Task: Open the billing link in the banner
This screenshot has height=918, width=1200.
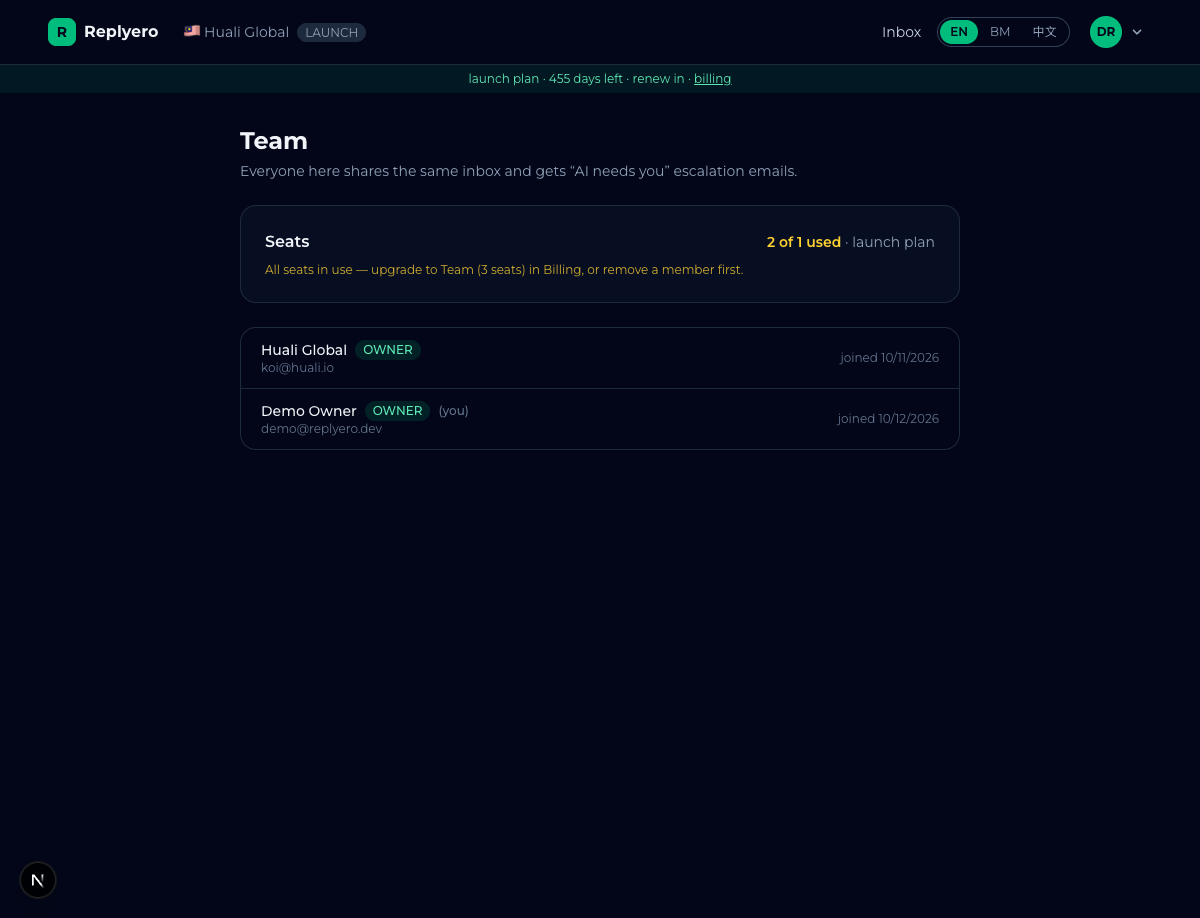Action: click(712, 79)
